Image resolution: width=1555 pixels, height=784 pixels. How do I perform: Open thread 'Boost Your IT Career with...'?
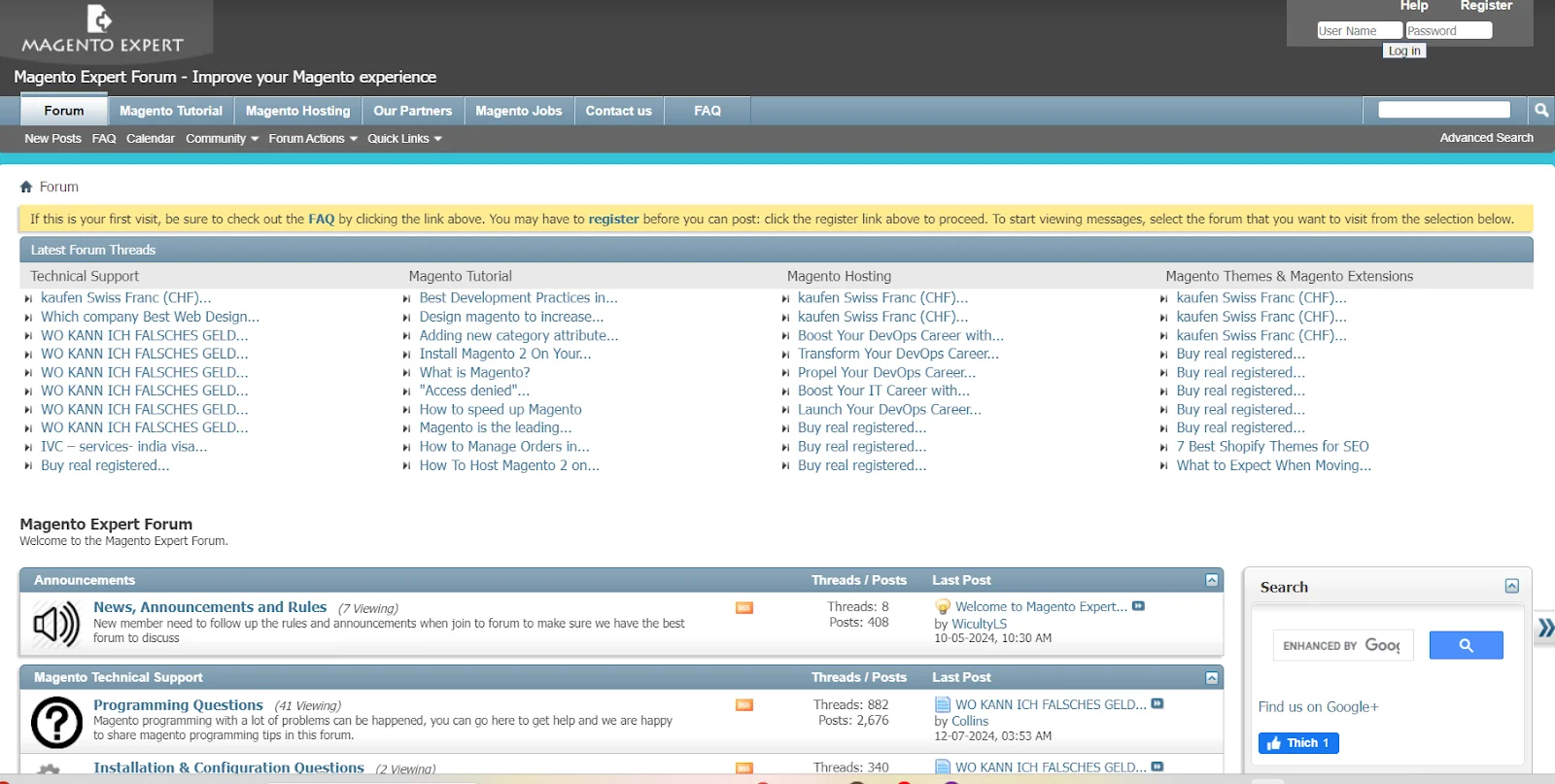(883, 391)
